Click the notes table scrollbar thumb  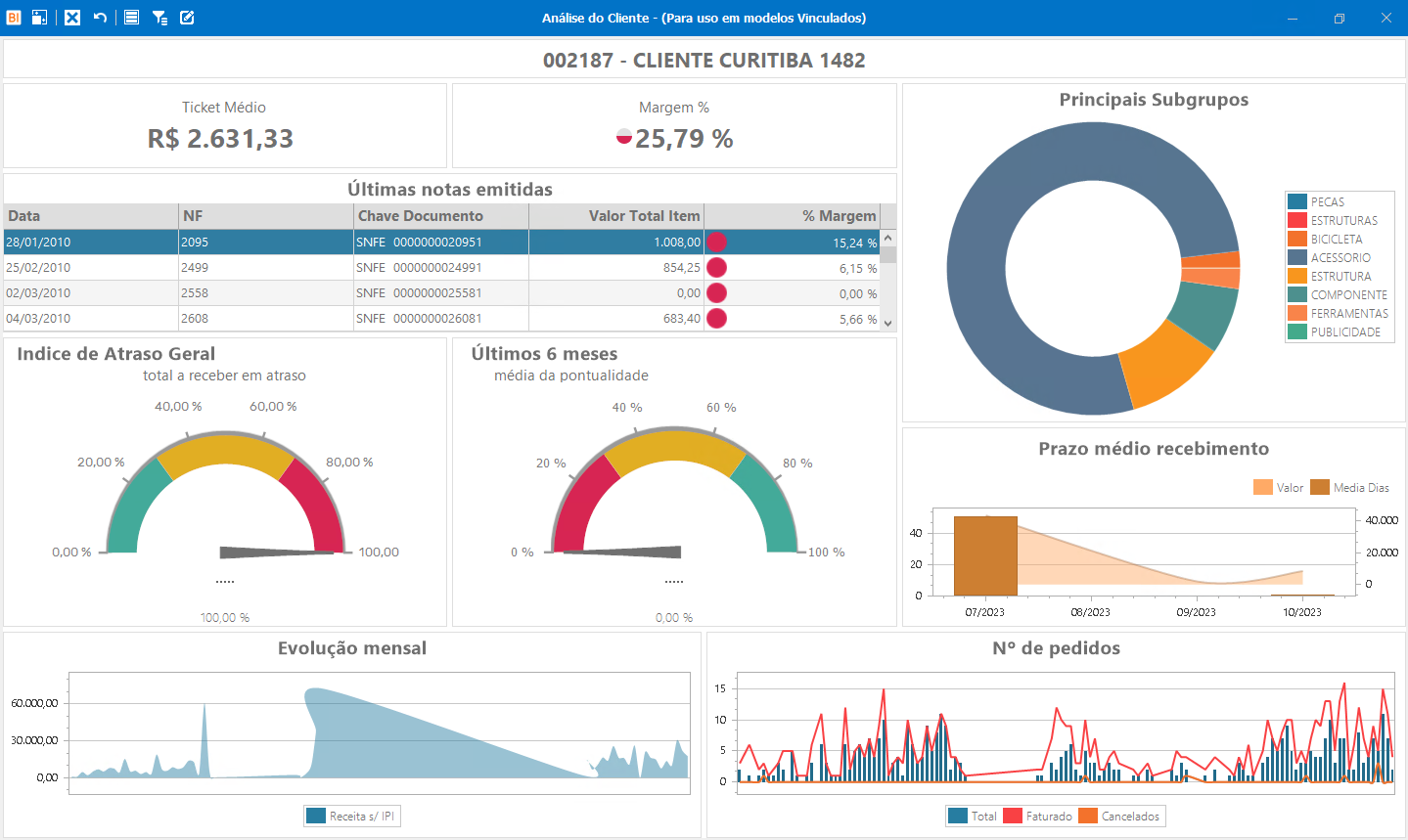888,255
